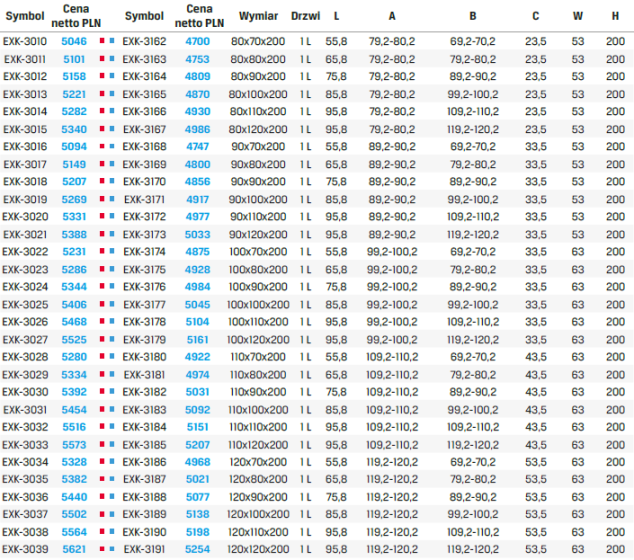
Task: Click symbol EXK-3037
Action: click(x=25, y=514)
